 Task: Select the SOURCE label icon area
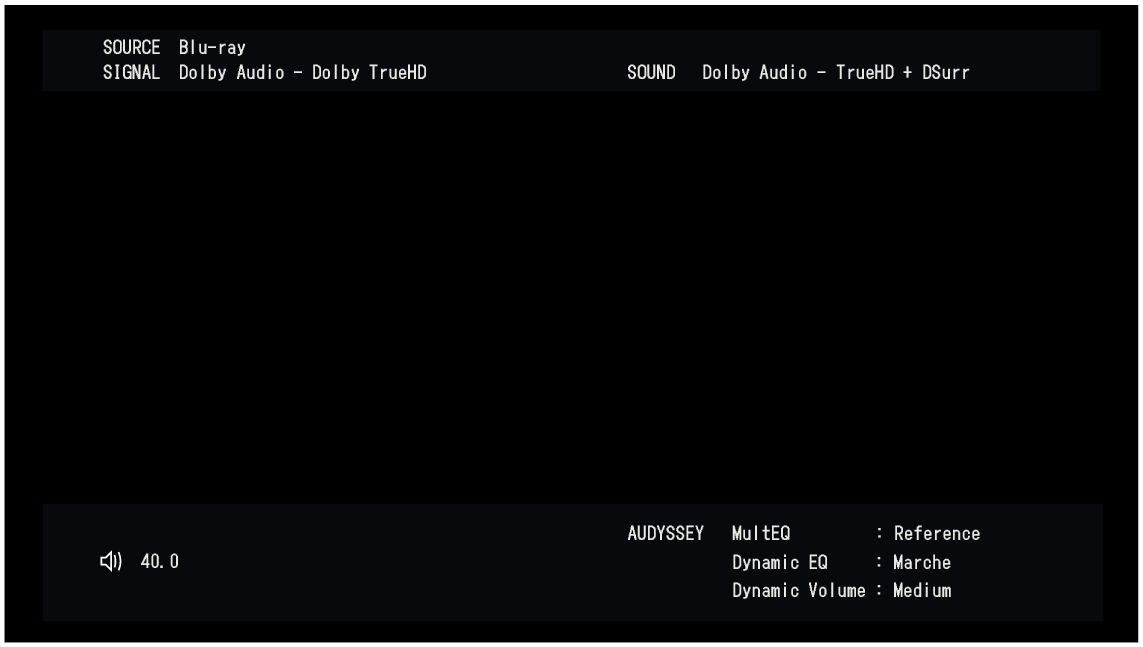tap(131, 45)
